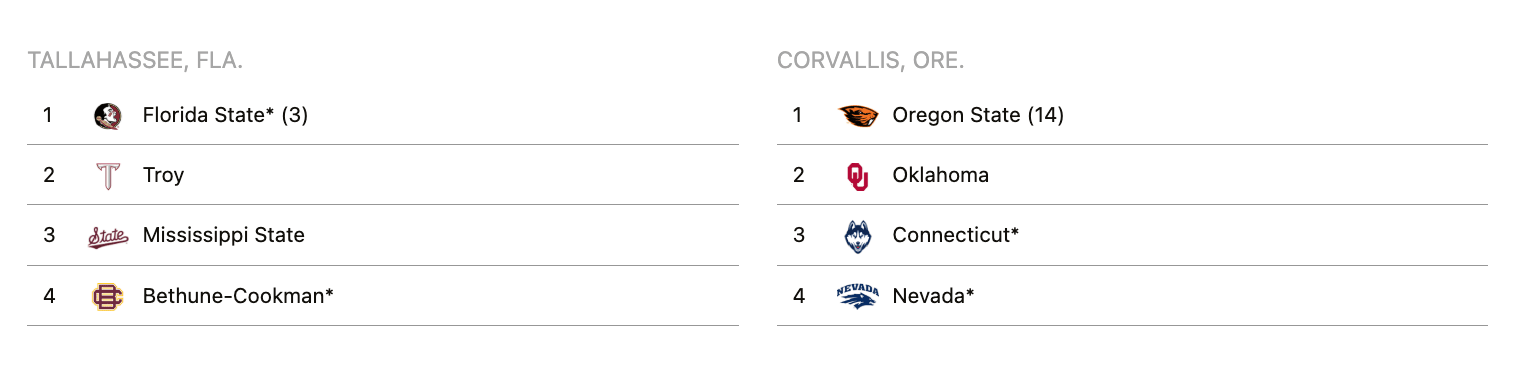Viewport: 1528px width, 370px height.
Task: Click the Troy Trojans T logo
Action: [x=107, y=176]
